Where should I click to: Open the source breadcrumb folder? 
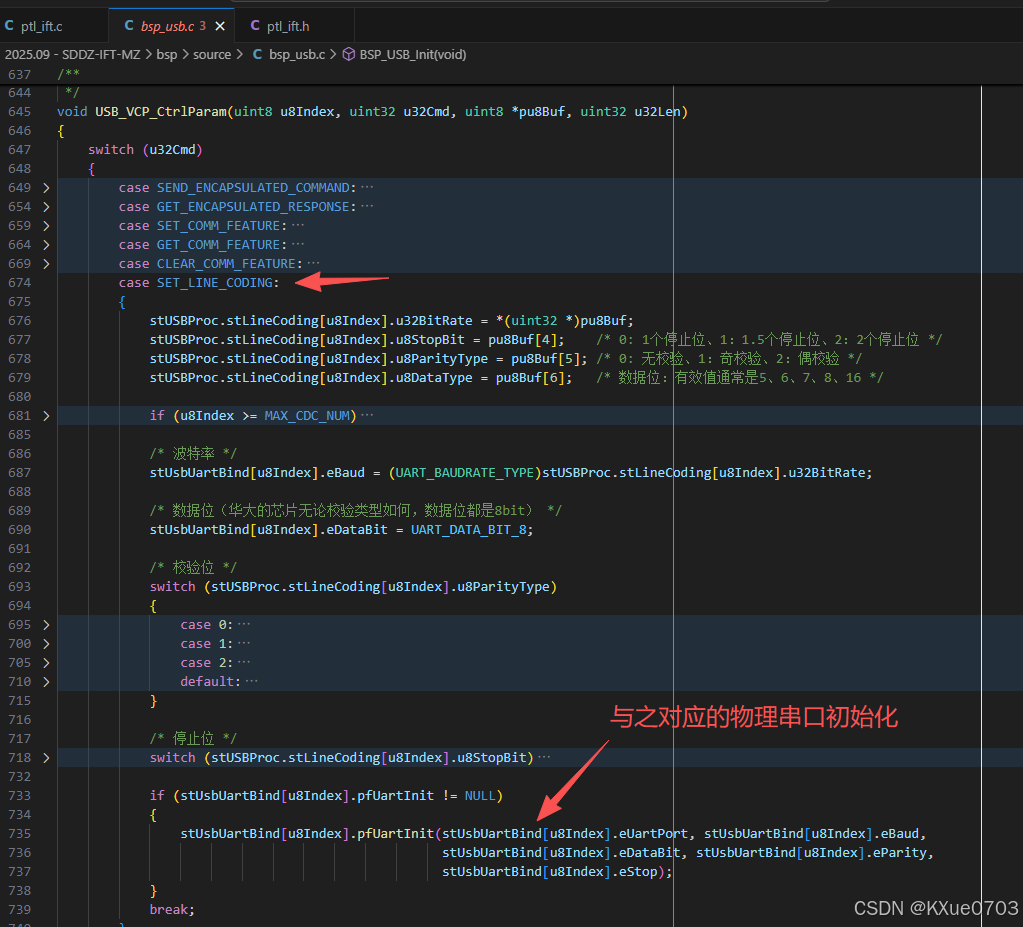[x=211, y=55]
